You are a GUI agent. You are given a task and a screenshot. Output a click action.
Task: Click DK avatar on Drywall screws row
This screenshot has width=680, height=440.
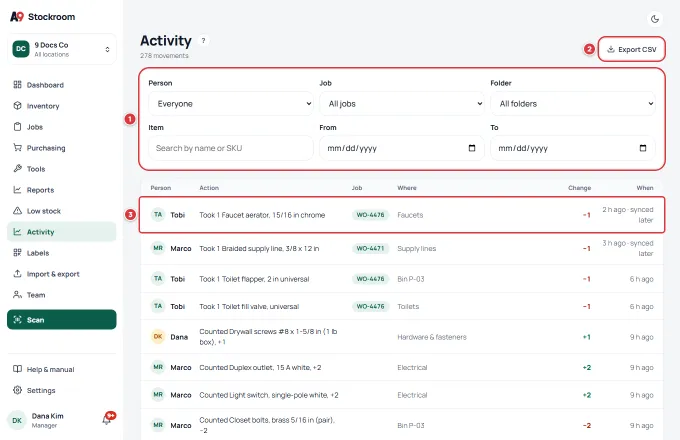coord(158,336)
